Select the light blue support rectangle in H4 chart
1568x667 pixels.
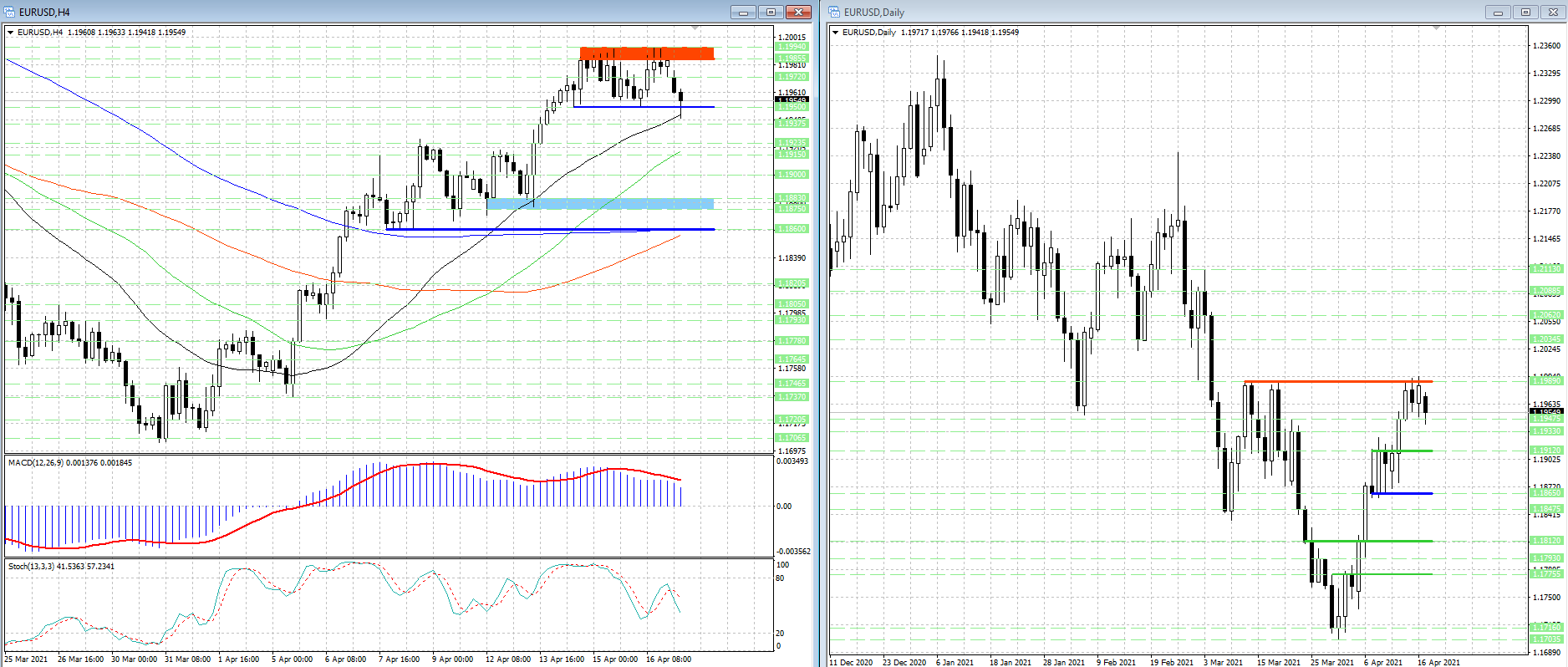600,203
